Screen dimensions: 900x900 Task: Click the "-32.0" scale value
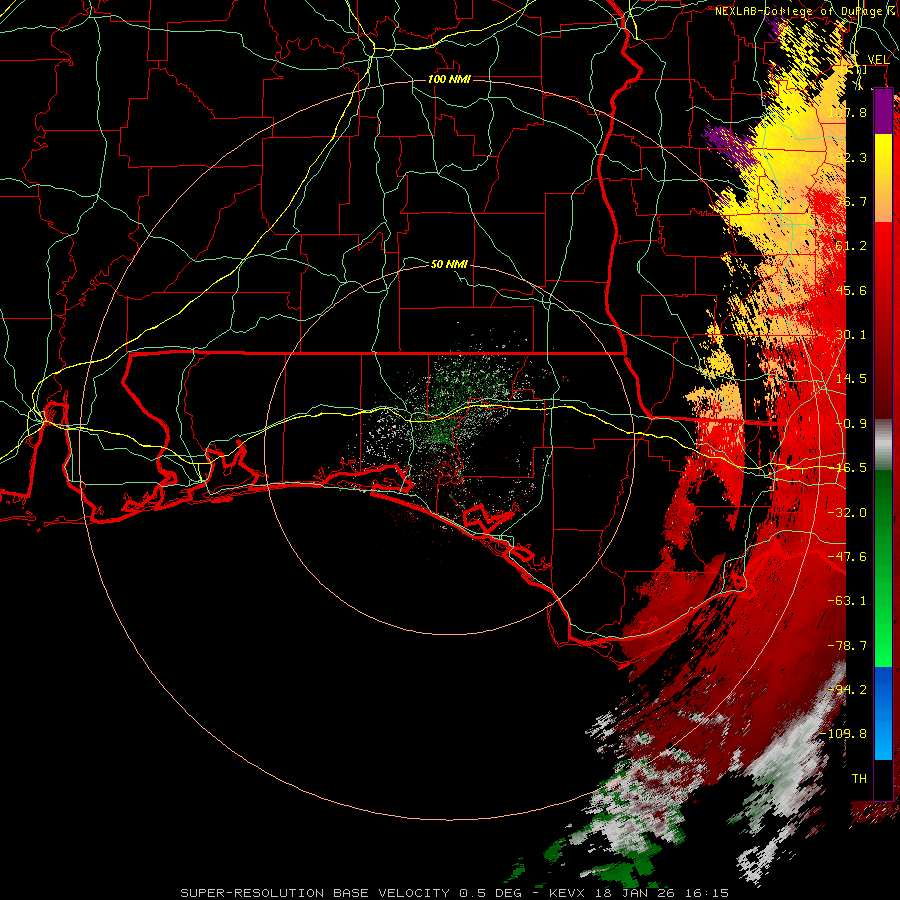point(848,513)
